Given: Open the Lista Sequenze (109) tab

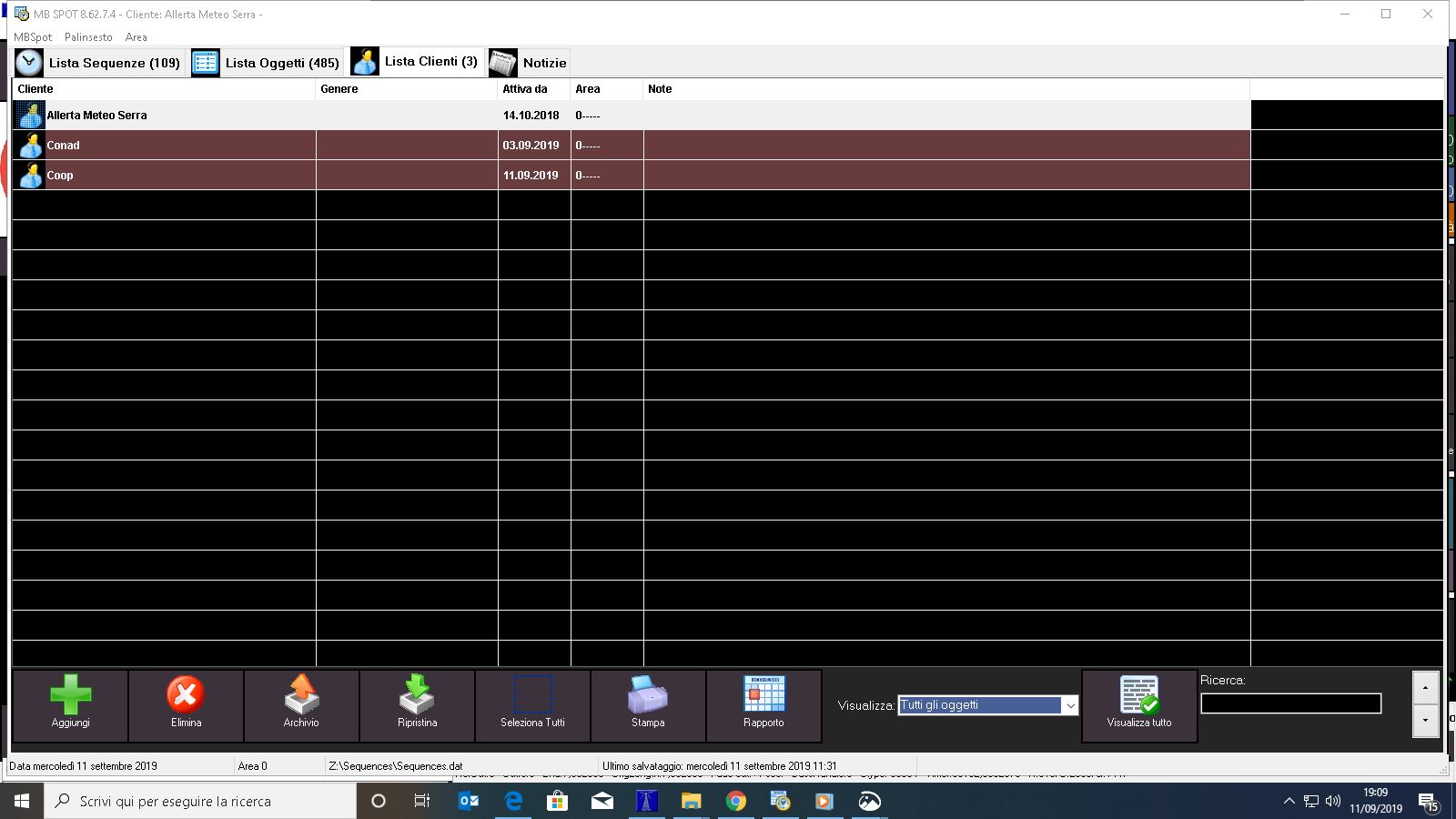Looking at the screenshot, I should pos(98,63).
